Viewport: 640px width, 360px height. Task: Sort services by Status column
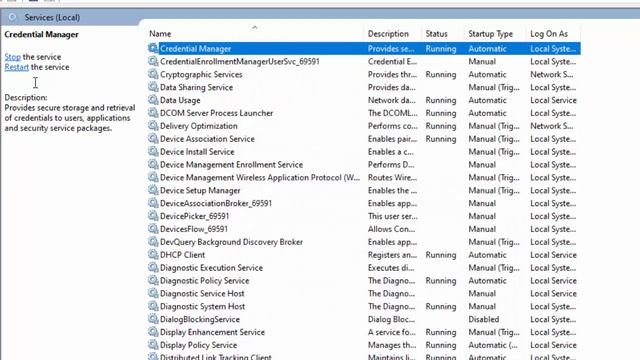[436, 34]
